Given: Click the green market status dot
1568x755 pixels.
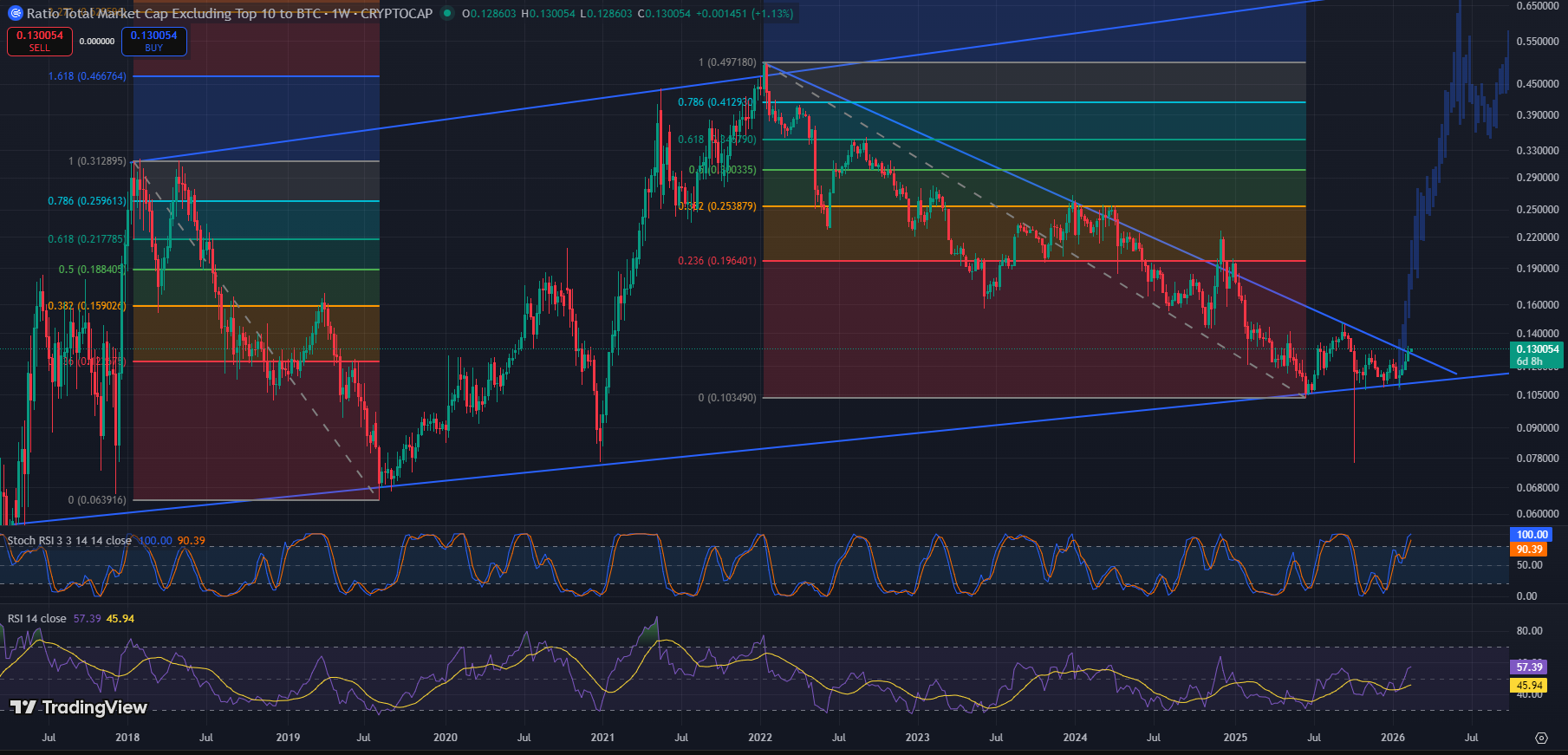Looking at the screenshot, I should [x=446, y=13].
